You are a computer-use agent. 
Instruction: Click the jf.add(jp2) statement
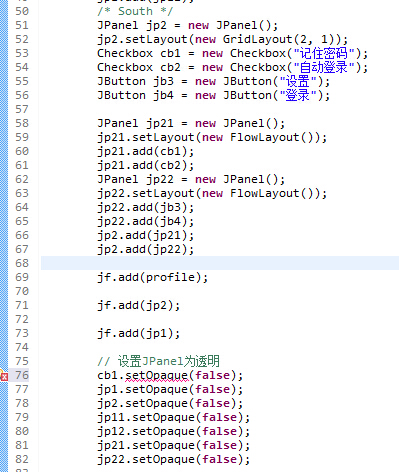tap(138, 305)
